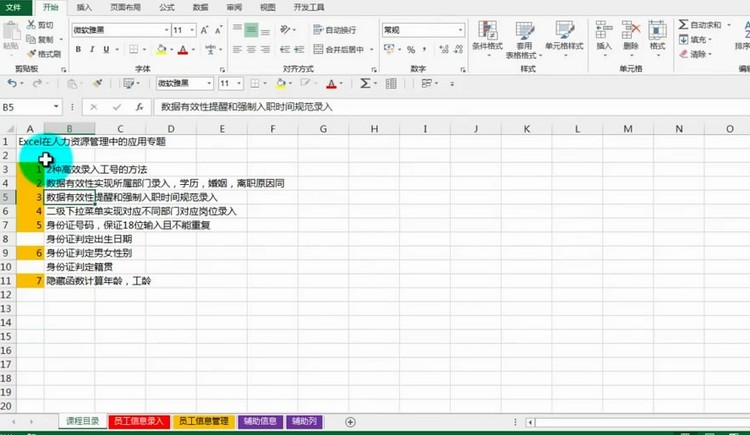The height and width of the screenshot is (435, 750).
Task: Apply percent style format
Action: [410, 50]
